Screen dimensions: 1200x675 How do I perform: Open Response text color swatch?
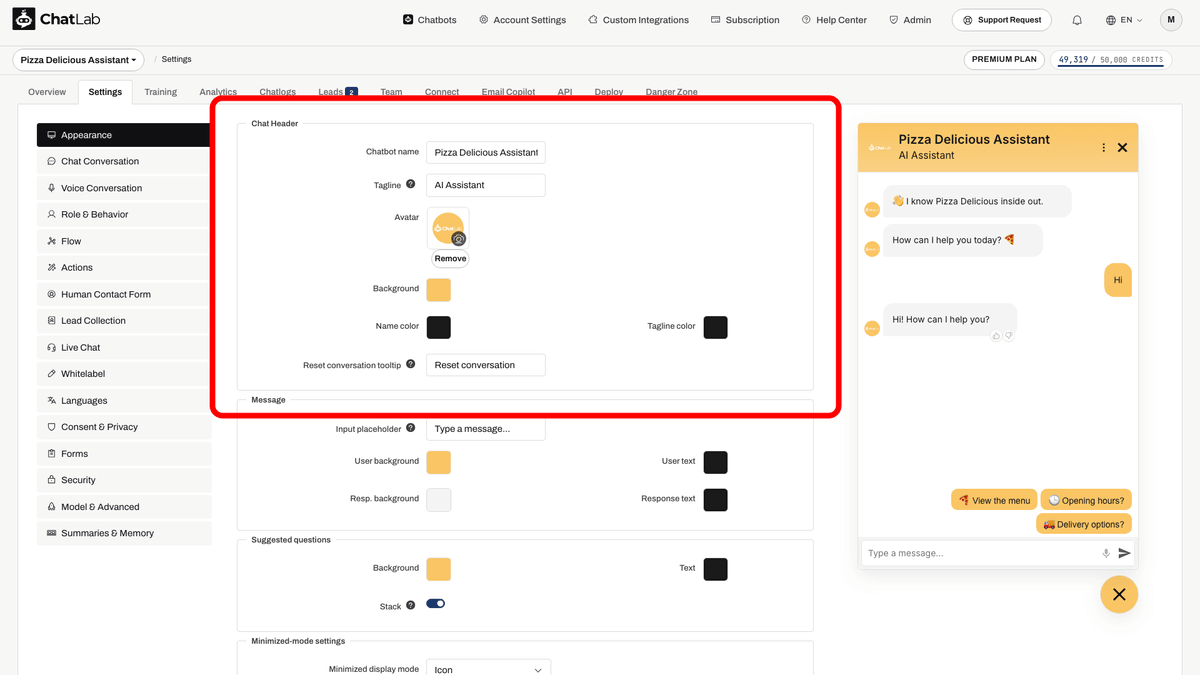tap(715, 499)
